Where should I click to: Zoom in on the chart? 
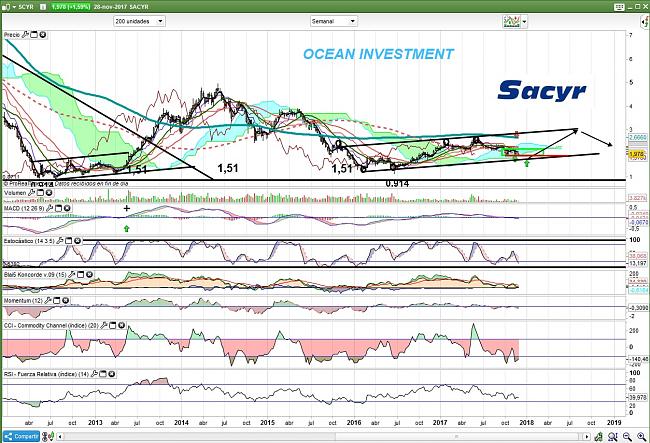(x=641, y=436)
